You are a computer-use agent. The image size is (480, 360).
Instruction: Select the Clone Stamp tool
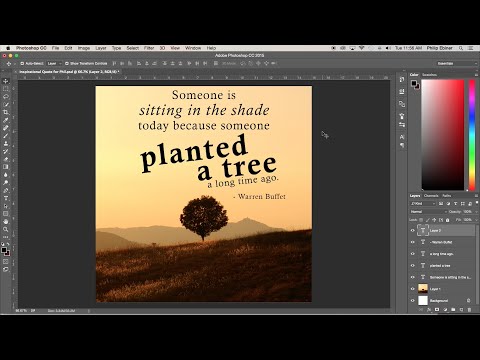click(x=6, y=143)
